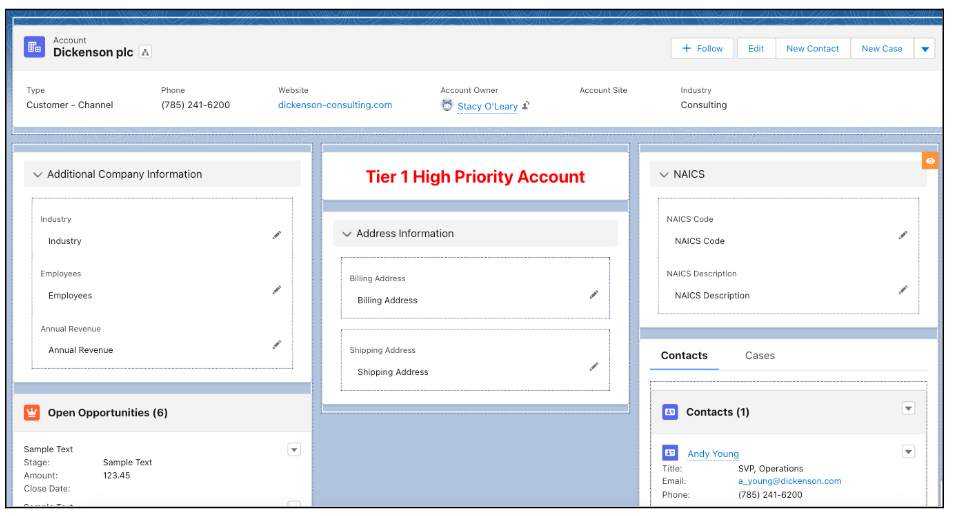Open the Sample Text opportunity row dropdown
Image resolution: width=953 pixels, height=516 pixels.
click(294, 450)
